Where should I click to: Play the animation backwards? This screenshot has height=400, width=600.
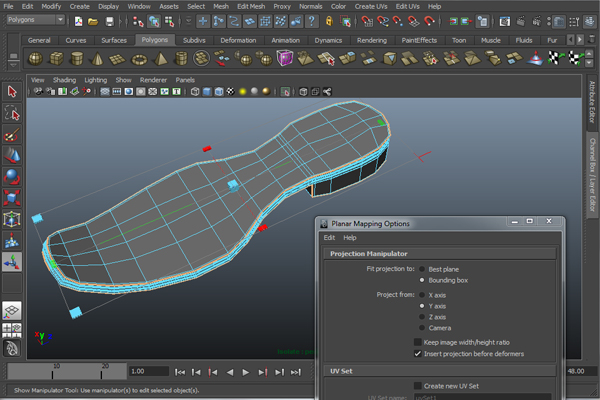(230, 372)
